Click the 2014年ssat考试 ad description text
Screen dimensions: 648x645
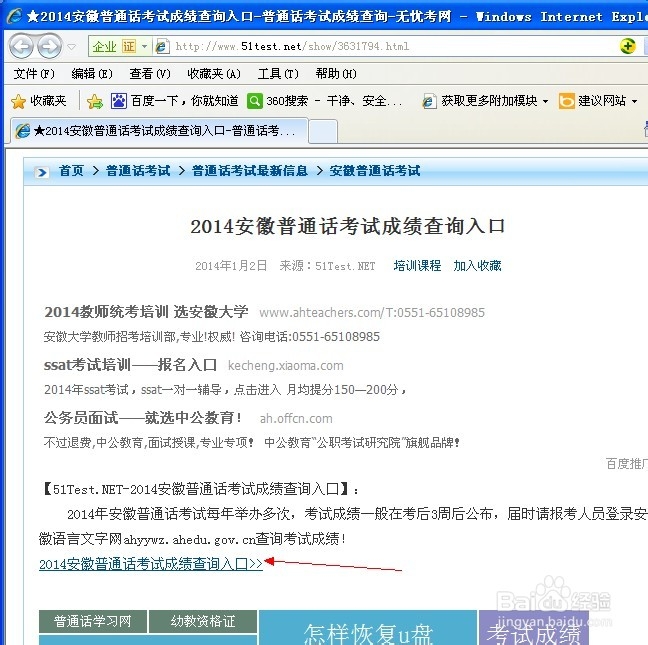[x=226, y=390]
